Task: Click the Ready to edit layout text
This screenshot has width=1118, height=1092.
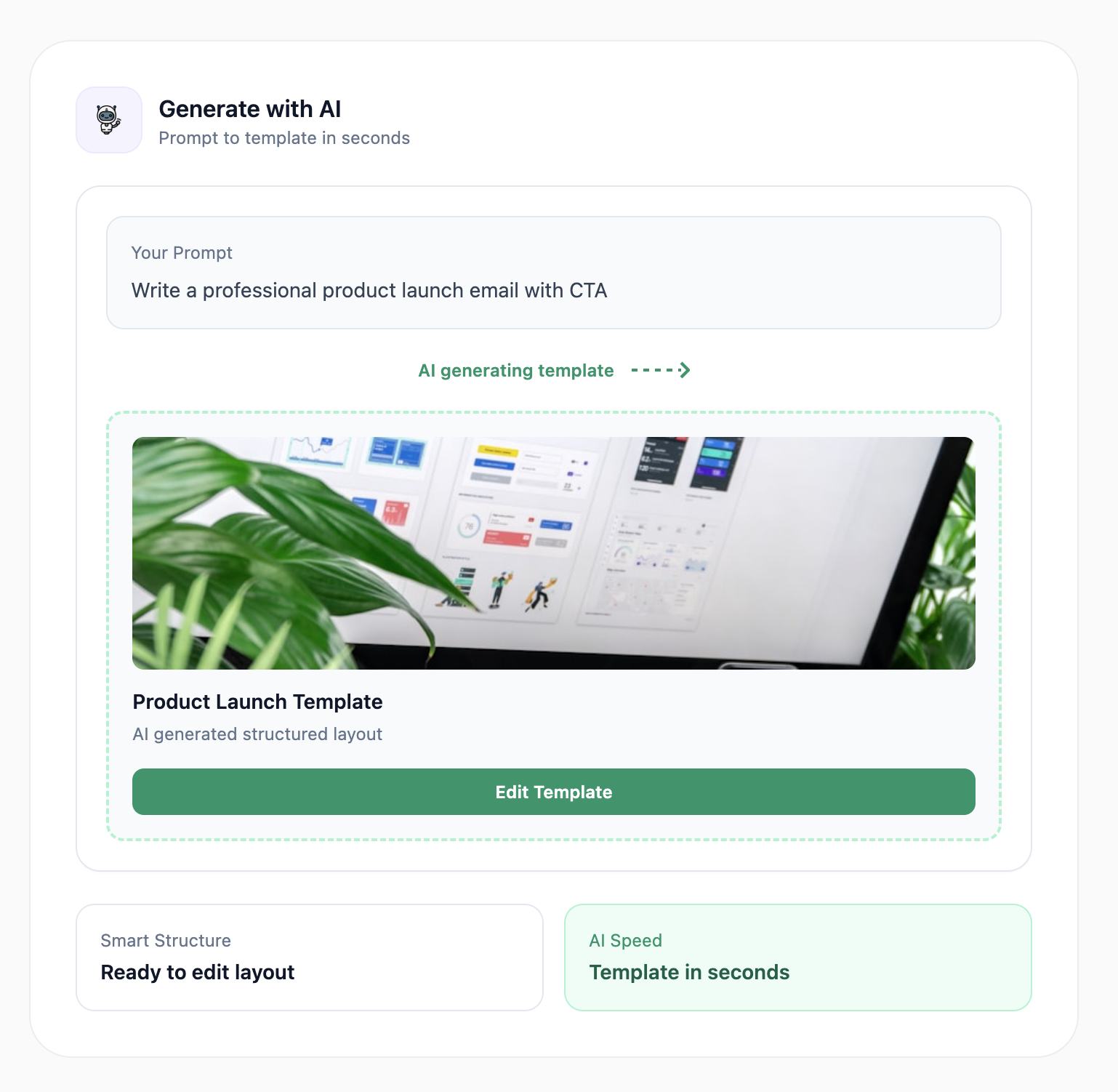Action: [x=198, y=972]
